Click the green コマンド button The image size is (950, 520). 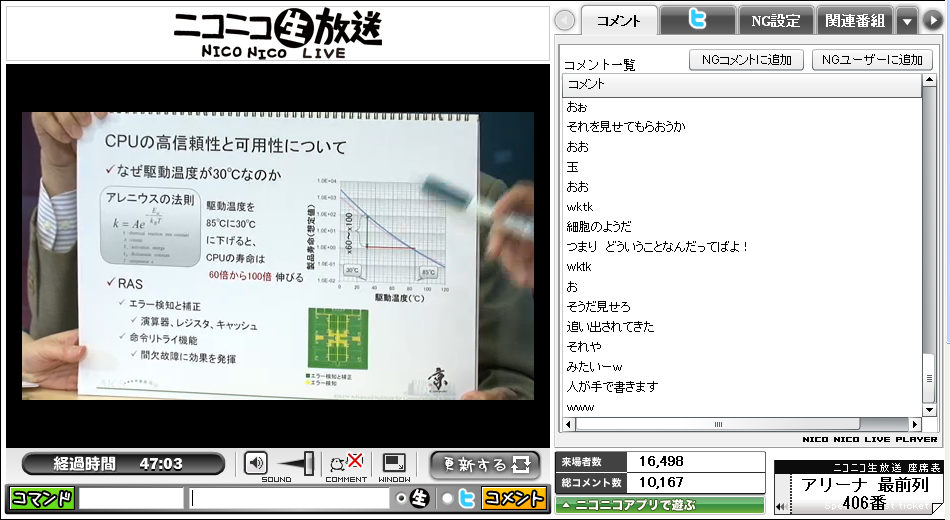(42, 499)
